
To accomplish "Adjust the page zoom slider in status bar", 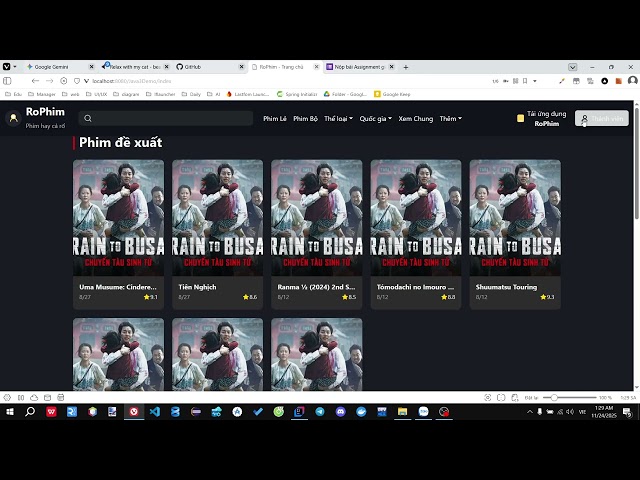I will (x=570, y=398).
